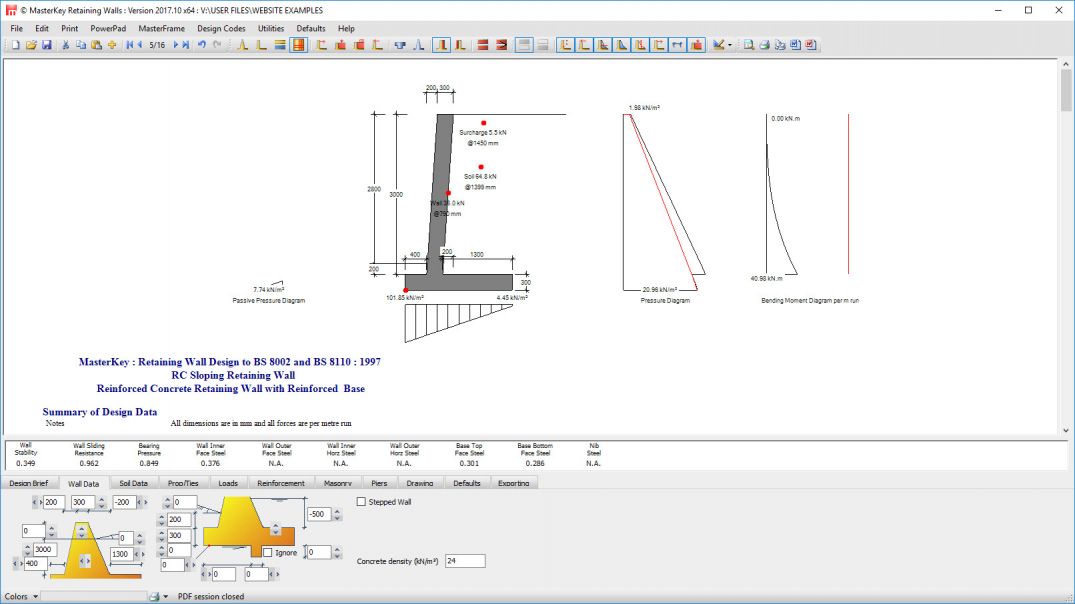The image size is (1075, 604).
Task: Go to the next wall record
Action: [176, 45]
